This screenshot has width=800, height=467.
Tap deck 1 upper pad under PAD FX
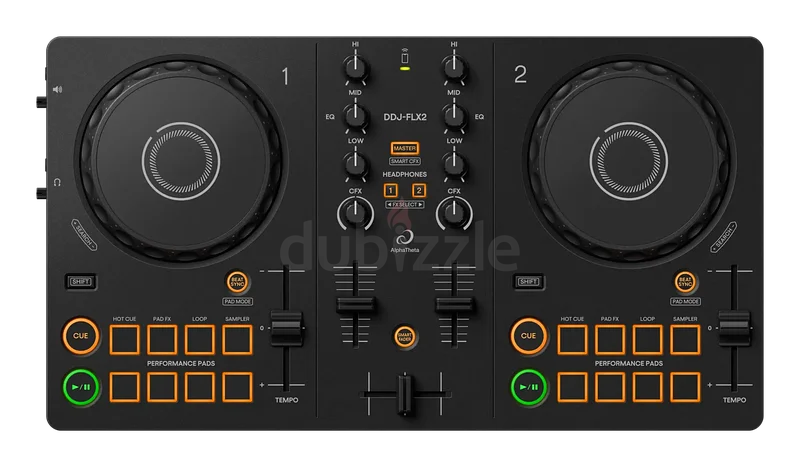coord(162,339)
